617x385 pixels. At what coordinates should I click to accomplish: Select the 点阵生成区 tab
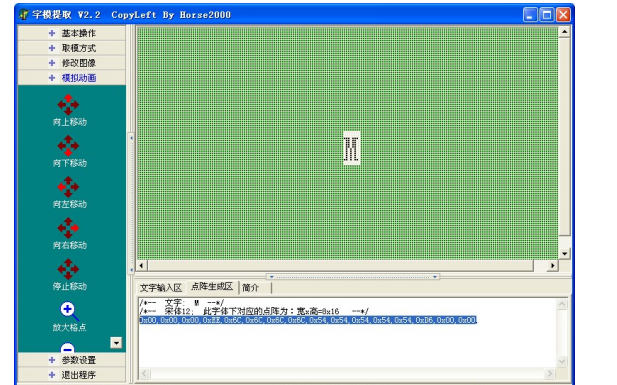pyautogui.click(x=212, y=287)
